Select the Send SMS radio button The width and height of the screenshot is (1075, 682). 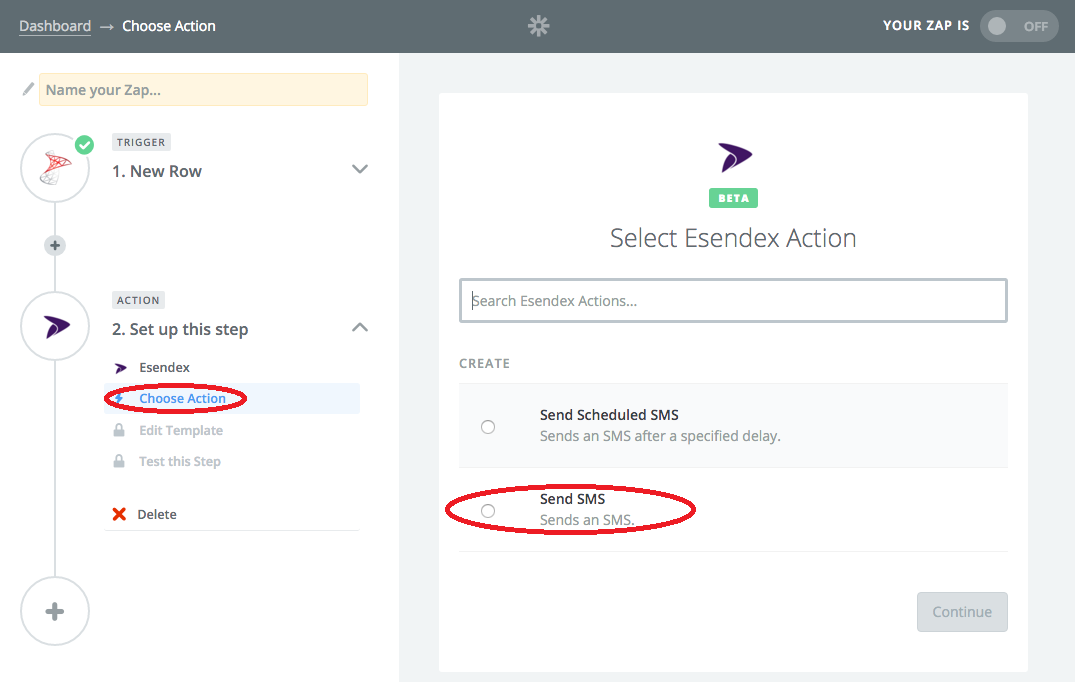pos(488,511)
